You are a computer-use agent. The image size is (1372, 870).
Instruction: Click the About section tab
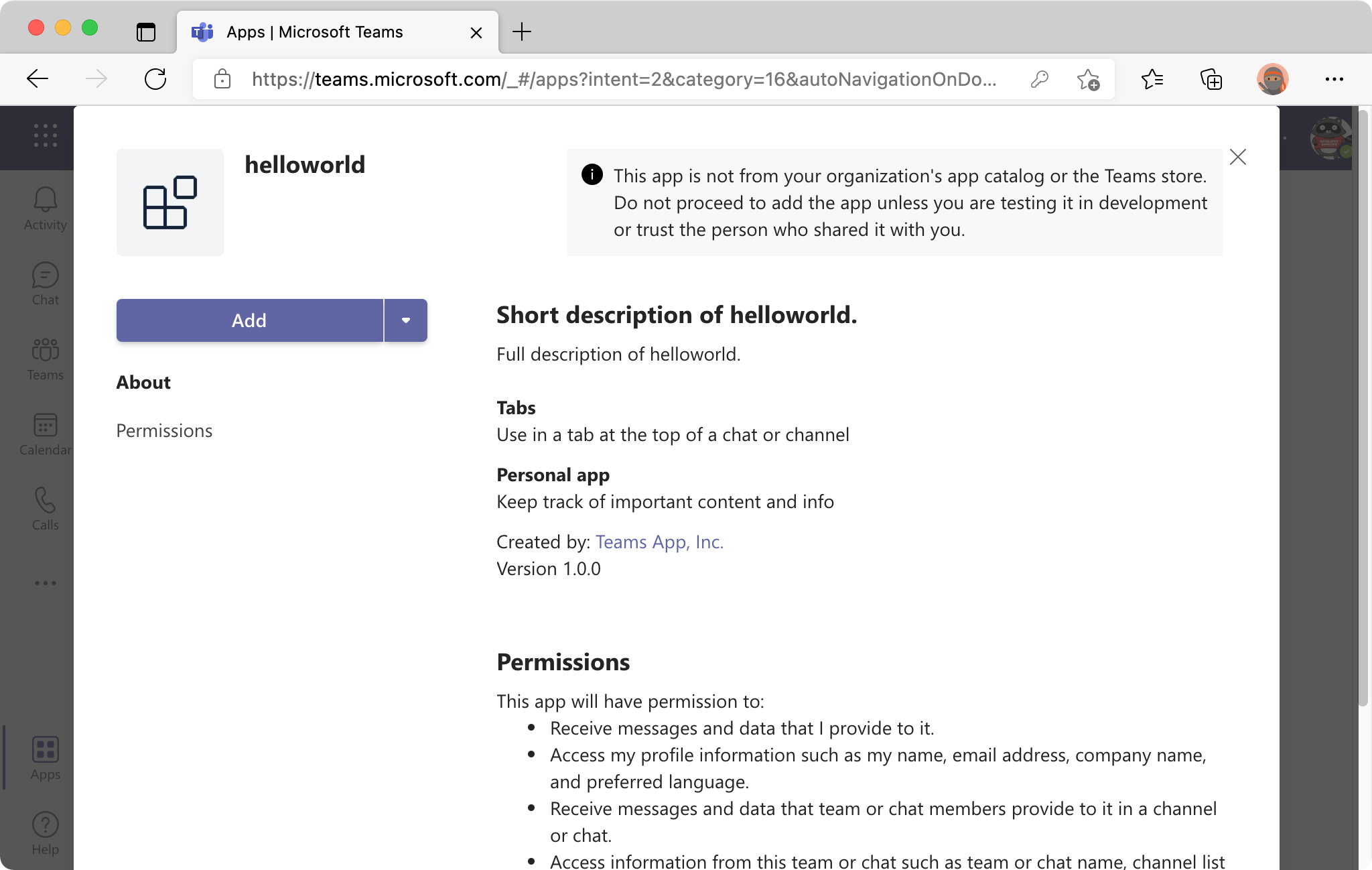click(x=143, y=381)
